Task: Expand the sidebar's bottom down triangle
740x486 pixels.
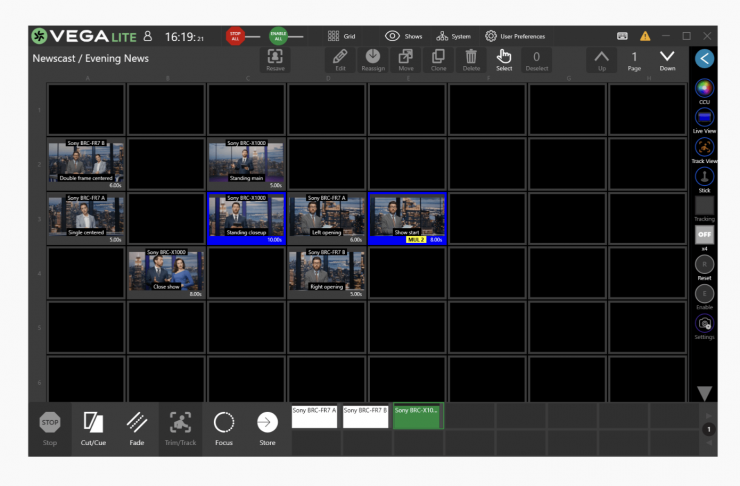Action: point(704,393)
